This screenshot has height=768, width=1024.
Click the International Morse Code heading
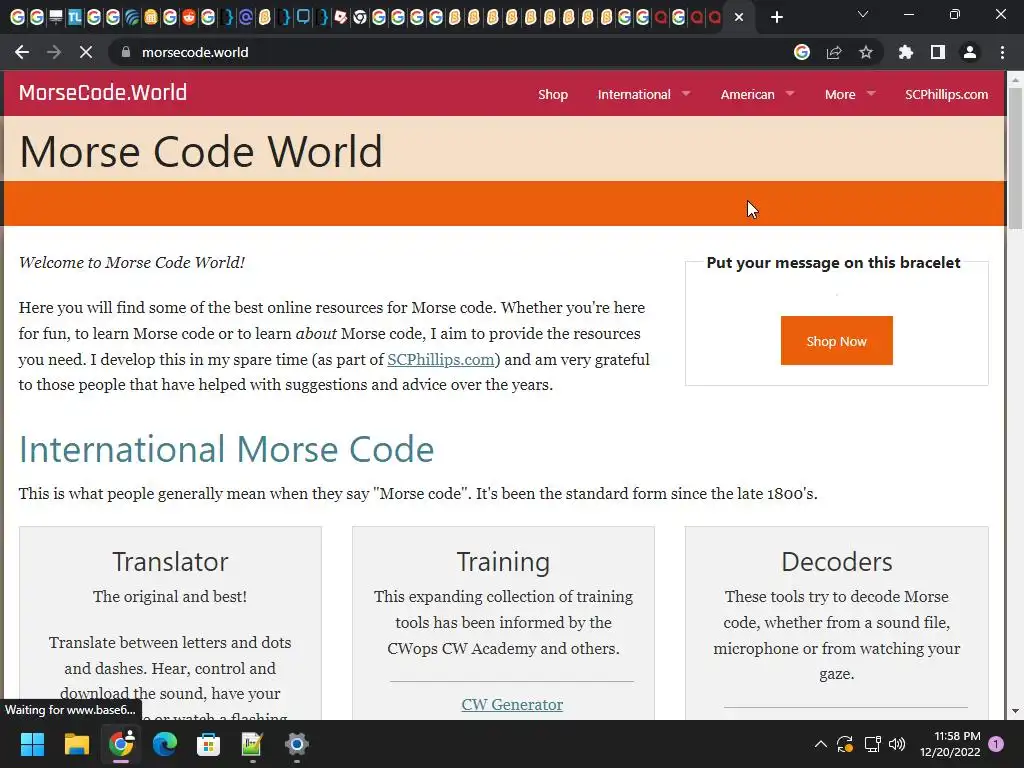(226, 449)
